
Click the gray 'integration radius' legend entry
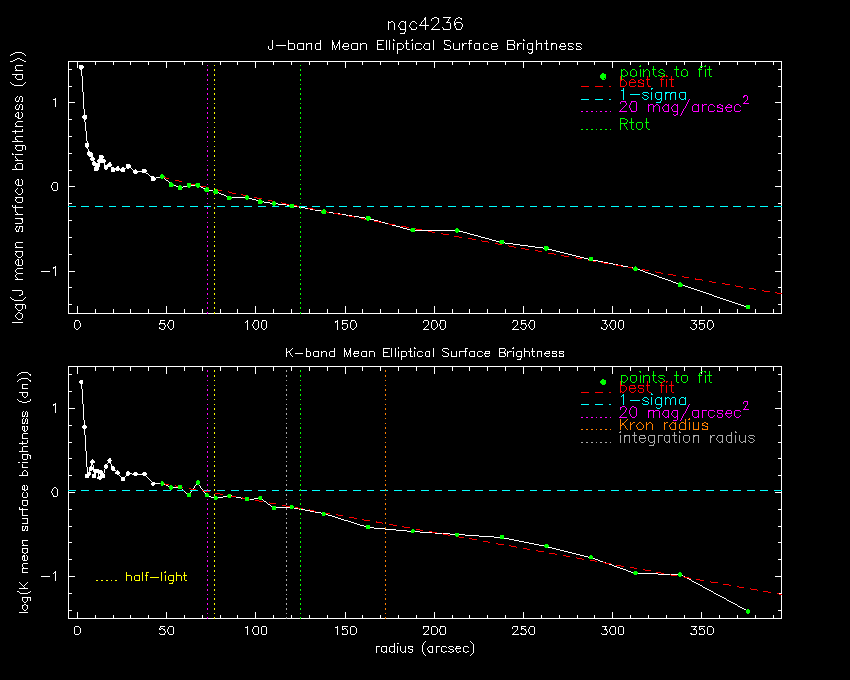[687, 438]
